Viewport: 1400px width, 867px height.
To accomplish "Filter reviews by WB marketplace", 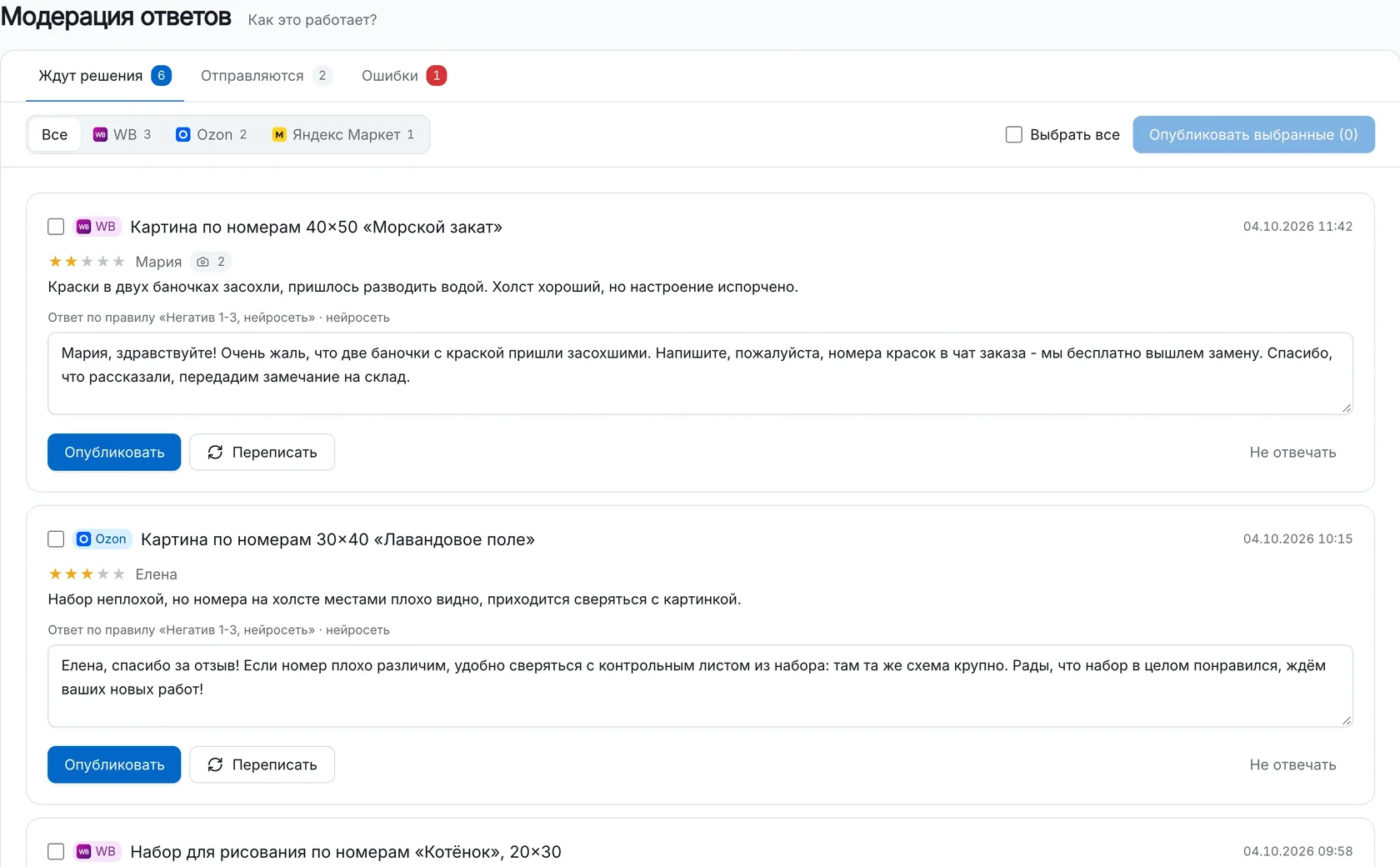I will pos(122,134).
